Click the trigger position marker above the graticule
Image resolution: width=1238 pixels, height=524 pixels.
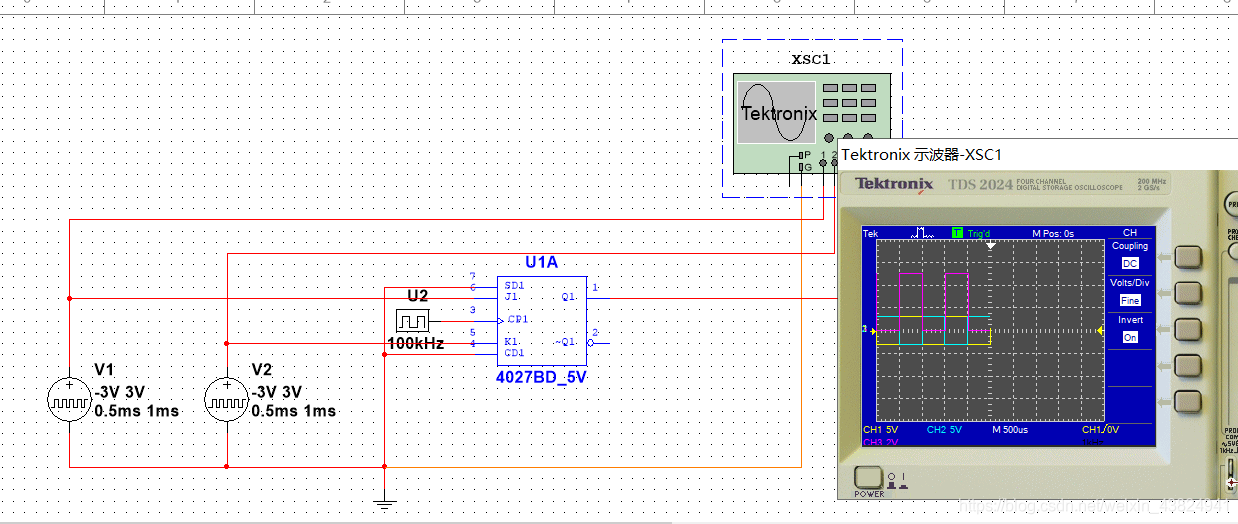coord(991,245)
